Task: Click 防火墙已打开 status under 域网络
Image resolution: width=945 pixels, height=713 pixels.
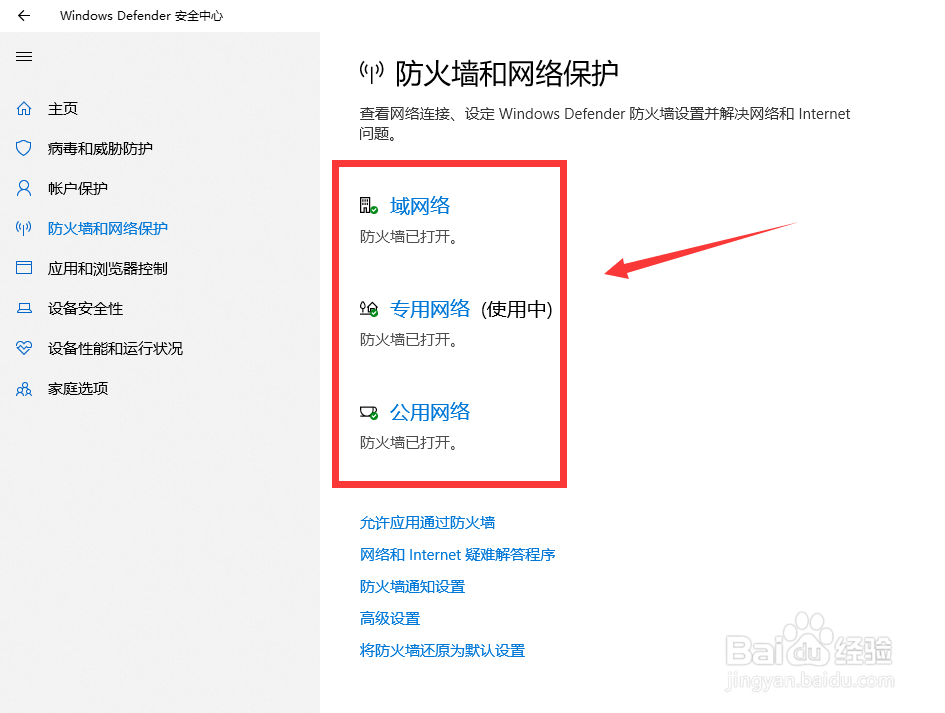Action: (409, 237)
